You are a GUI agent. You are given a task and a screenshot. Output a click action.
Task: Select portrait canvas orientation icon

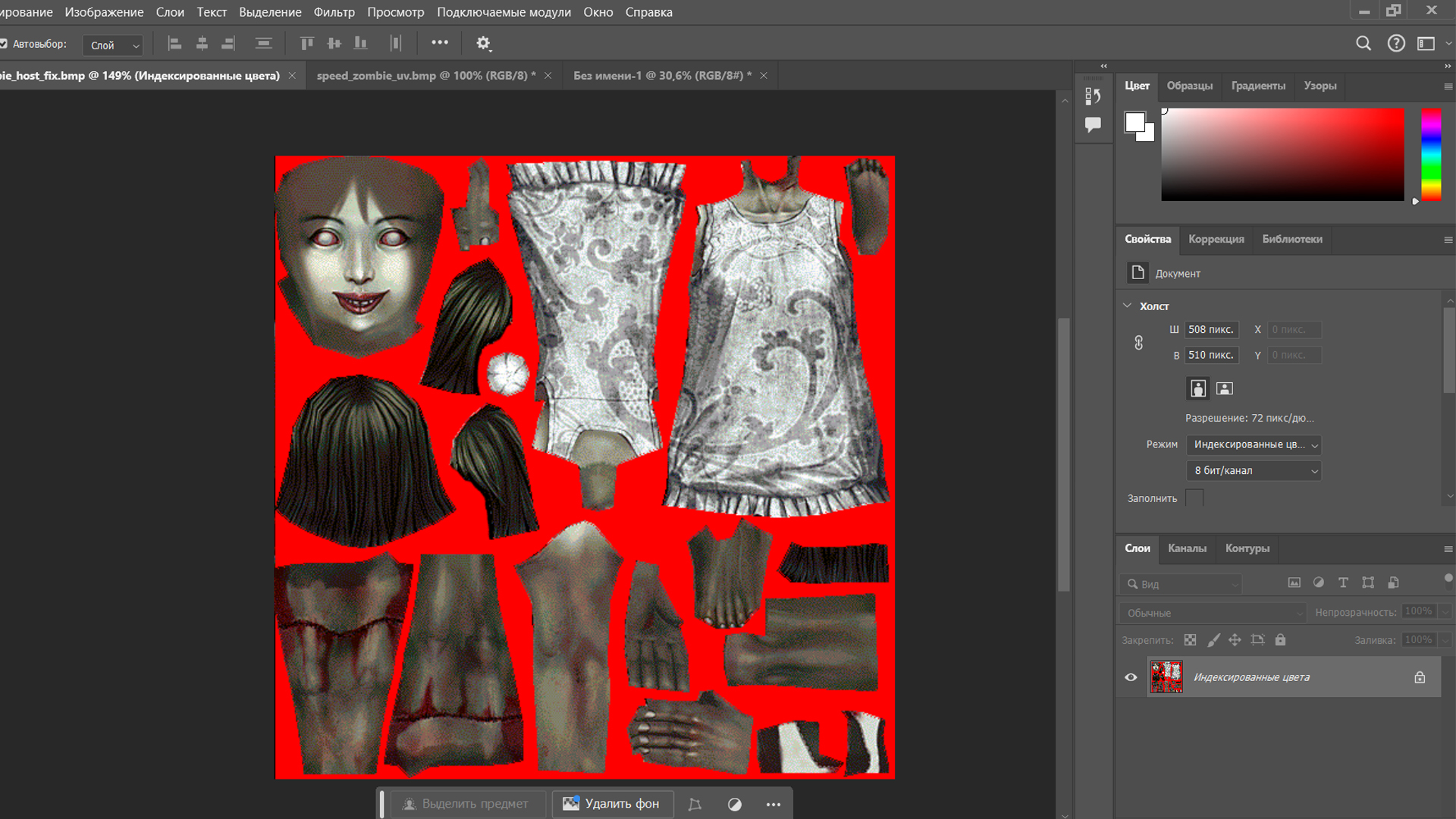[1197, 388]
